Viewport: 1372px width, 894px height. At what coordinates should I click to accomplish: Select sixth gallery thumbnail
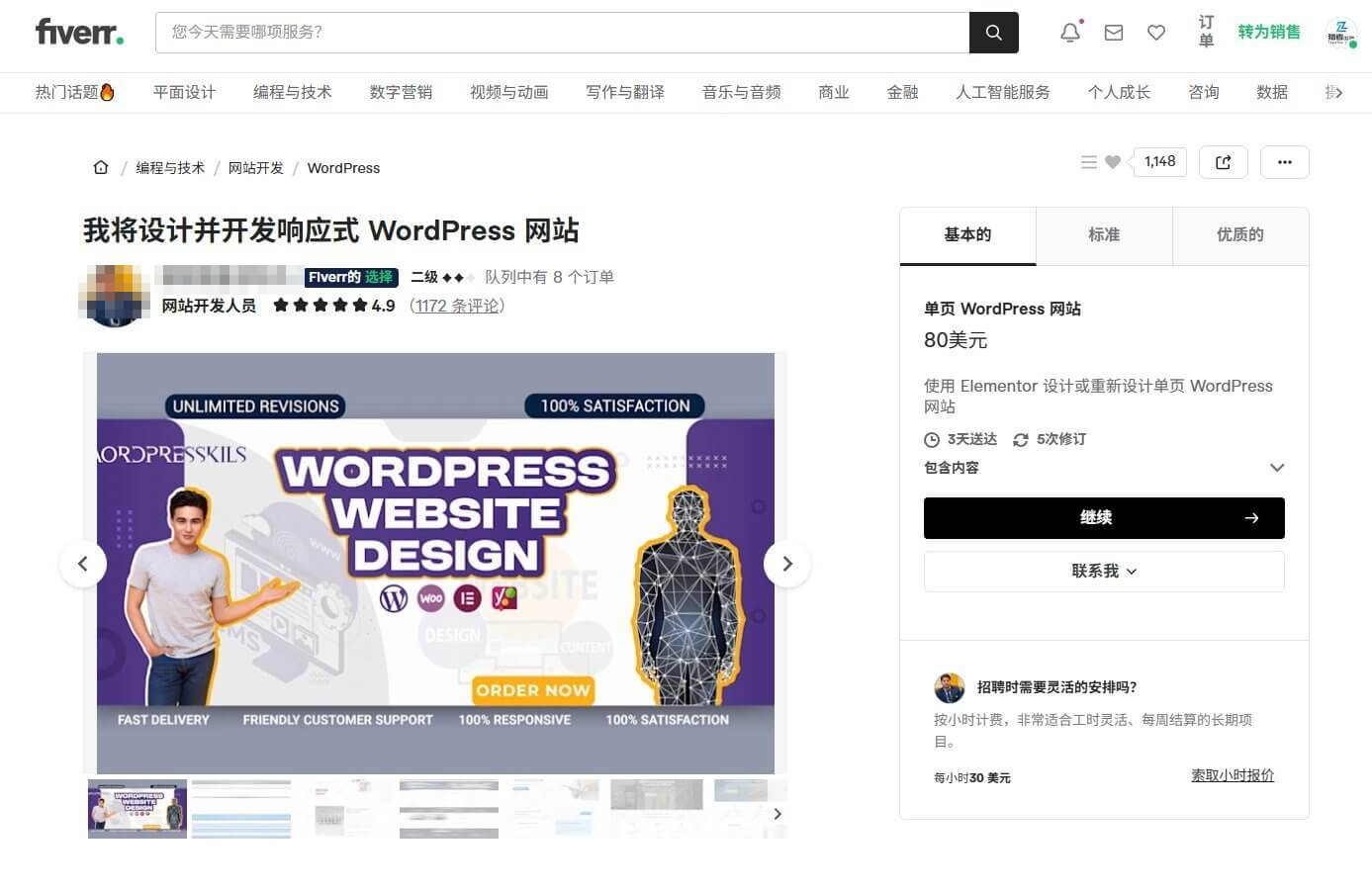pos(657,809)
